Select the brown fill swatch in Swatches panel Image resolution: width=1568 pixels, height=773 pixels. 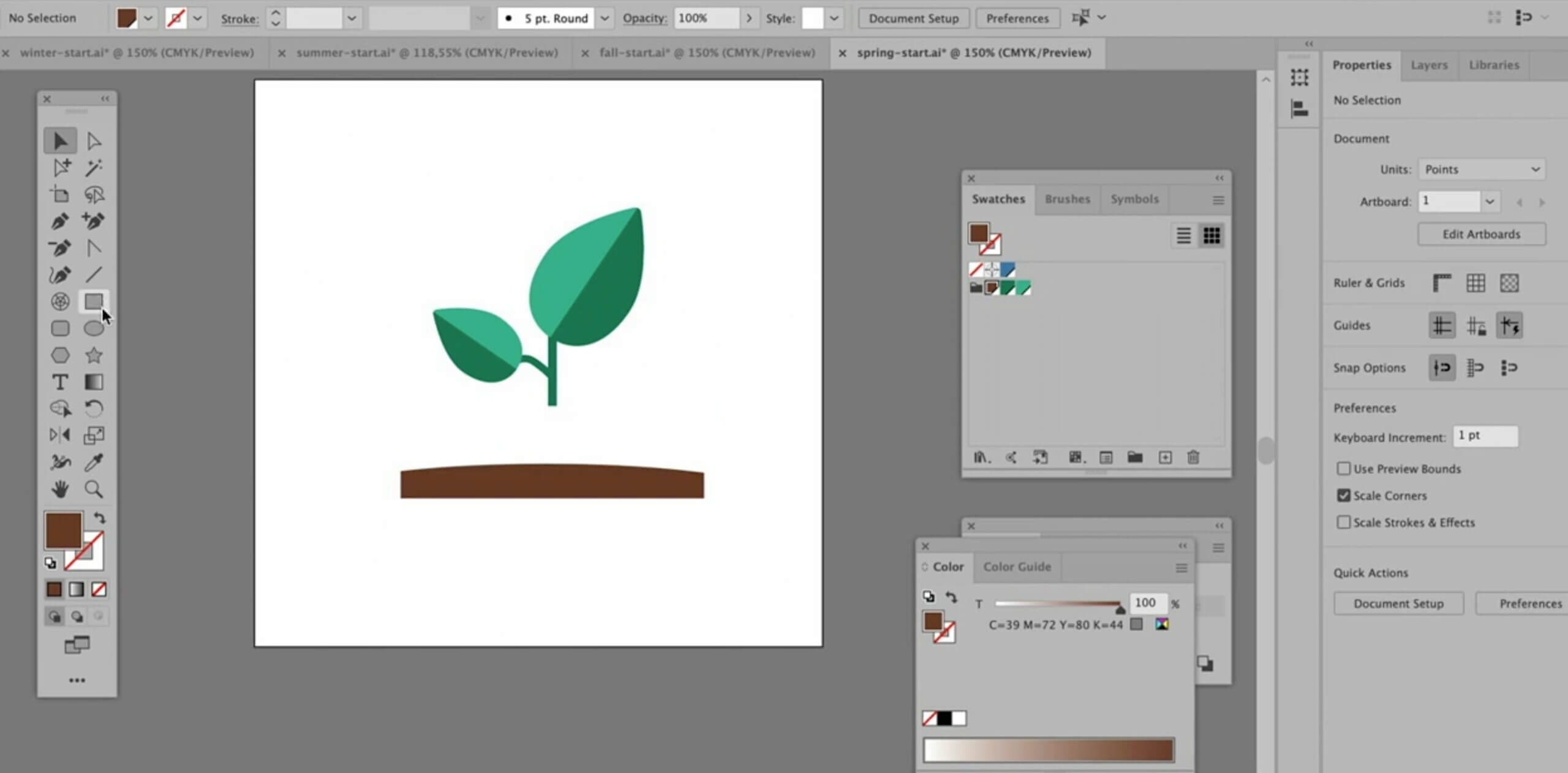(x=978, y=234)
